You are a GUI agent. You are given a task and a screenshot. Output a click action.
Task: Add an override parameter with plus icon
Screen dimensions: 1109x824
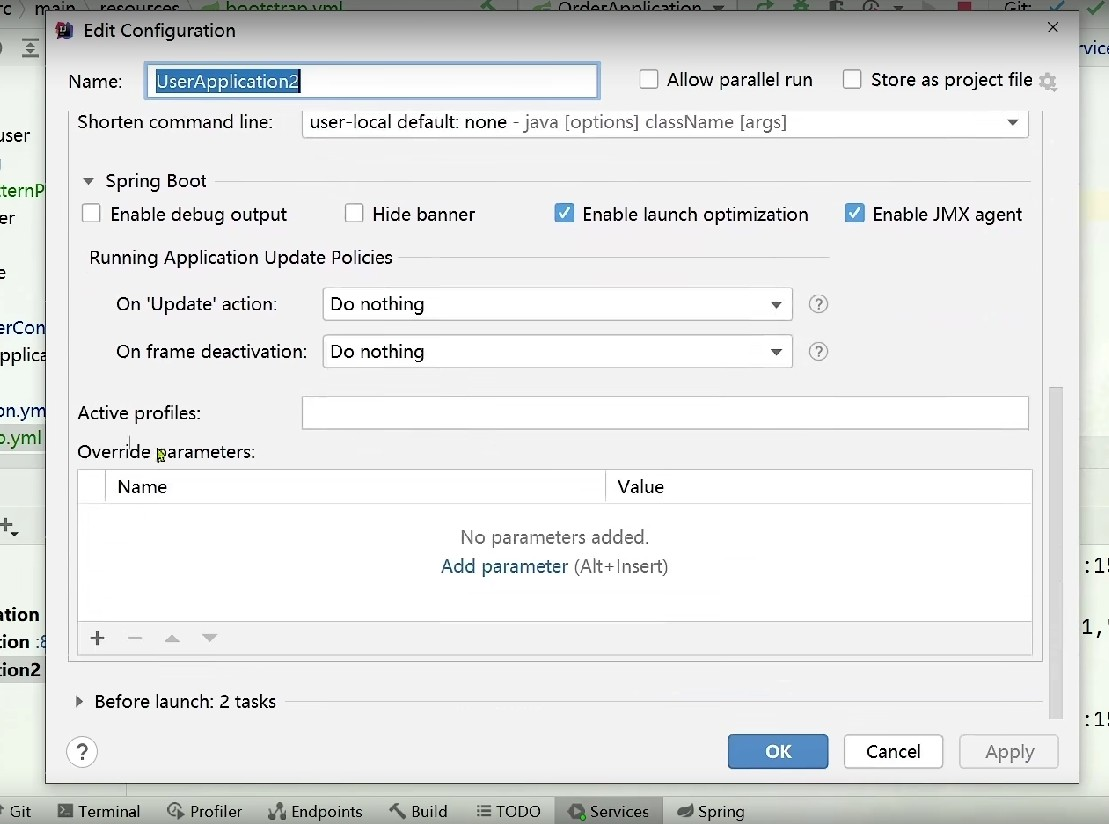[x=98, y=638]
